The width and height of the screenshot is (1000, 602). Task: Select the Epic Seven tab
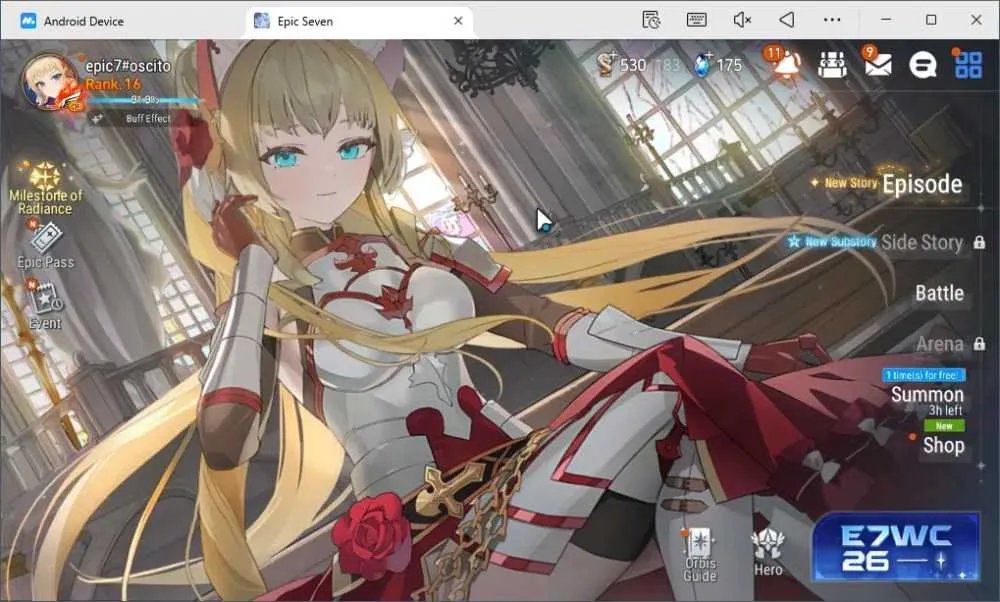click(305, 21)
